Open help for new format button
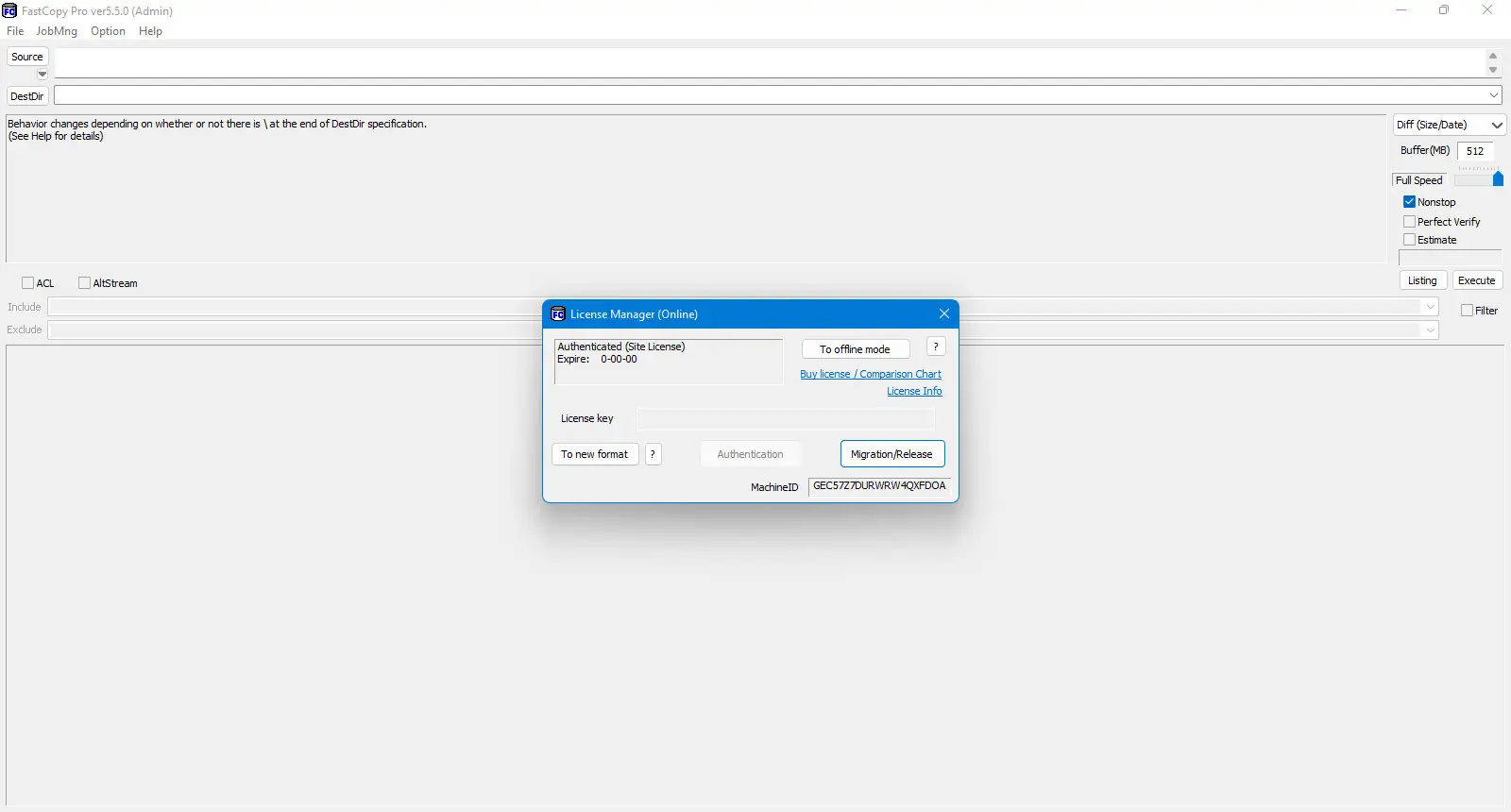Image resolution: width=1511 pixels, height=812 pixels. coord(653,454)
